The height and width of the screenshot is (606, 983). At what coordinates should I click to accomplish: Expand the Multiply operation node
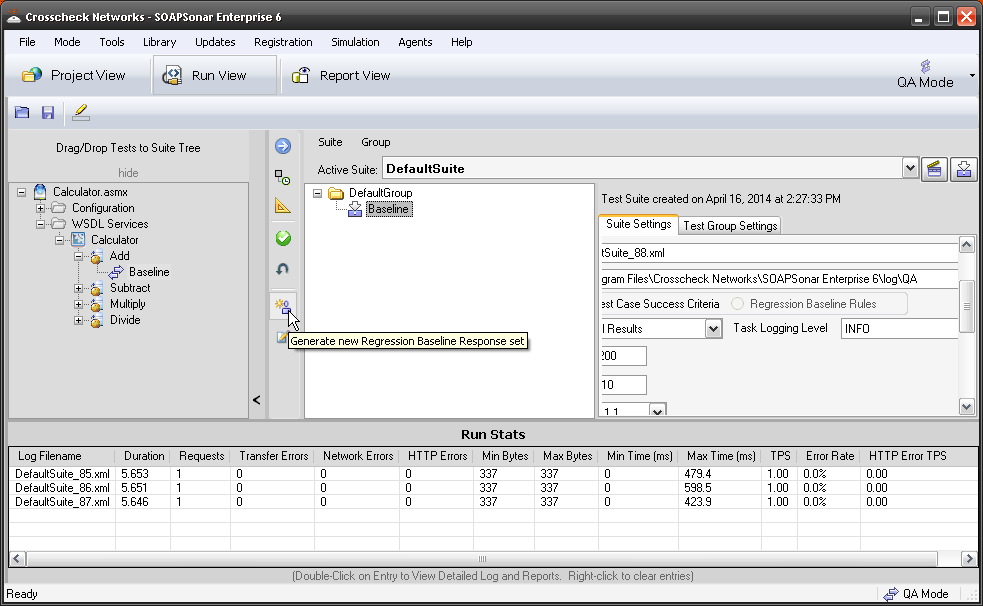(78, 305)
